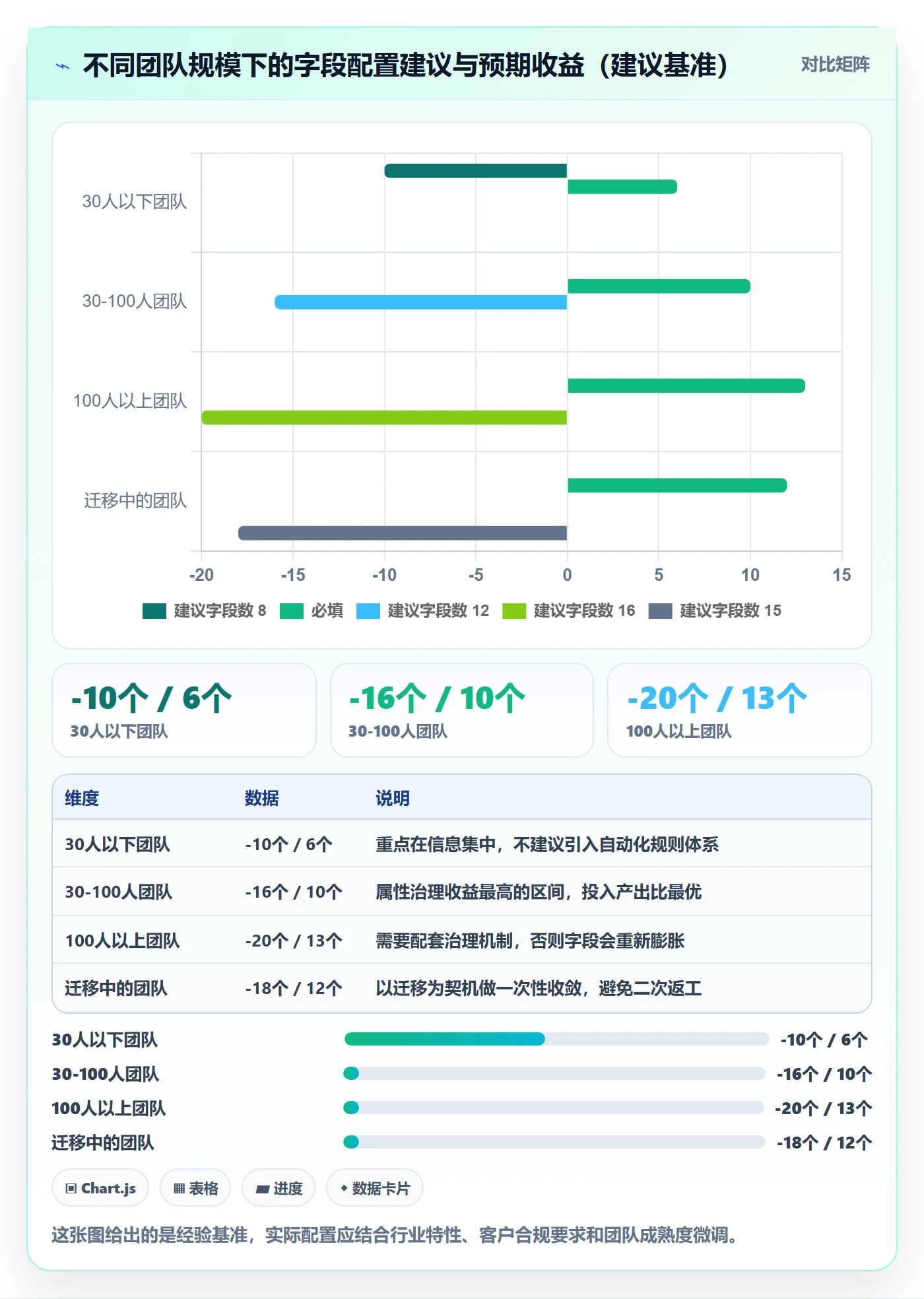
Task: Select the -10个 / 6个 data card
Action: coord(184,710)
